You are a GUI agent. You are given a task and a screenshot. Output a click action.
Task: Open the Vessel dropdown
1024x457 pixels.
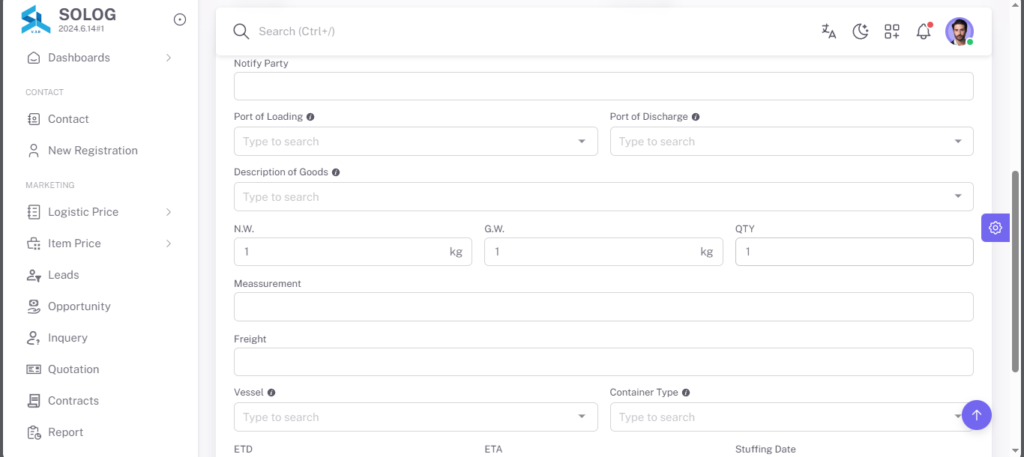point(415,417)
